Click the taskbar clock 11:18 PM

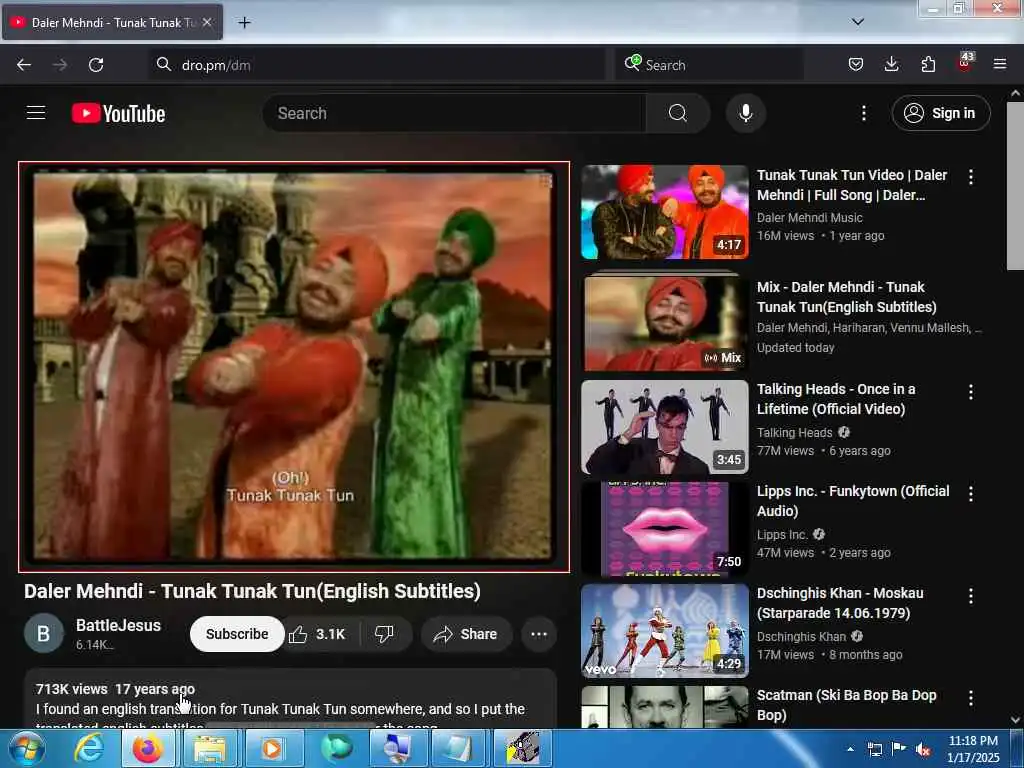973,748
